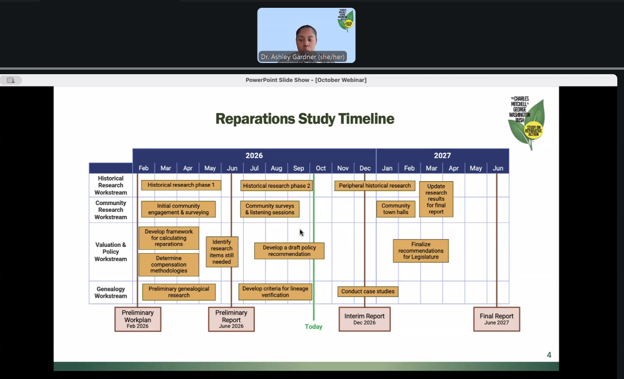This screenshot has height=379, width=624.
Task: Click the slide show window toolbar icon
Action: [x=11, y=80]
